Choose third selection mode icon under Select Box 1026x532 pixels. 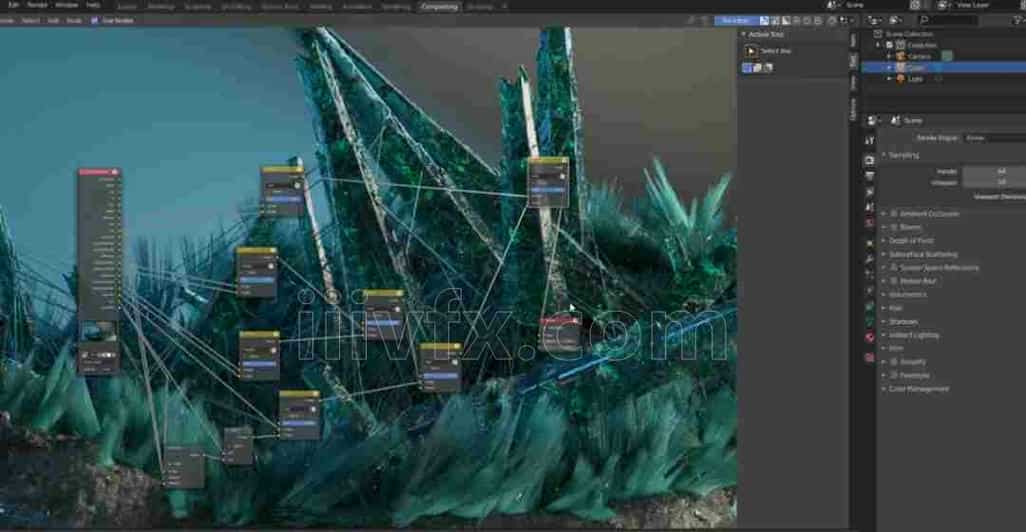tap(768, 67)
